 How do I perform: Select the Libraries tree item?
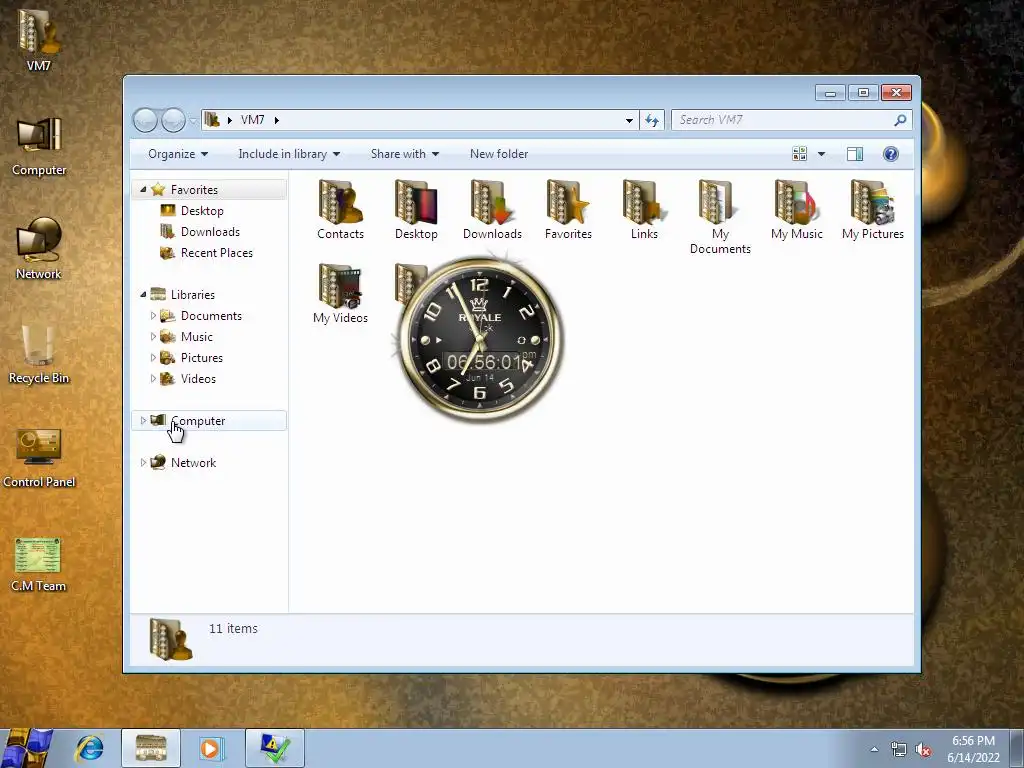[x=183, y=295]
